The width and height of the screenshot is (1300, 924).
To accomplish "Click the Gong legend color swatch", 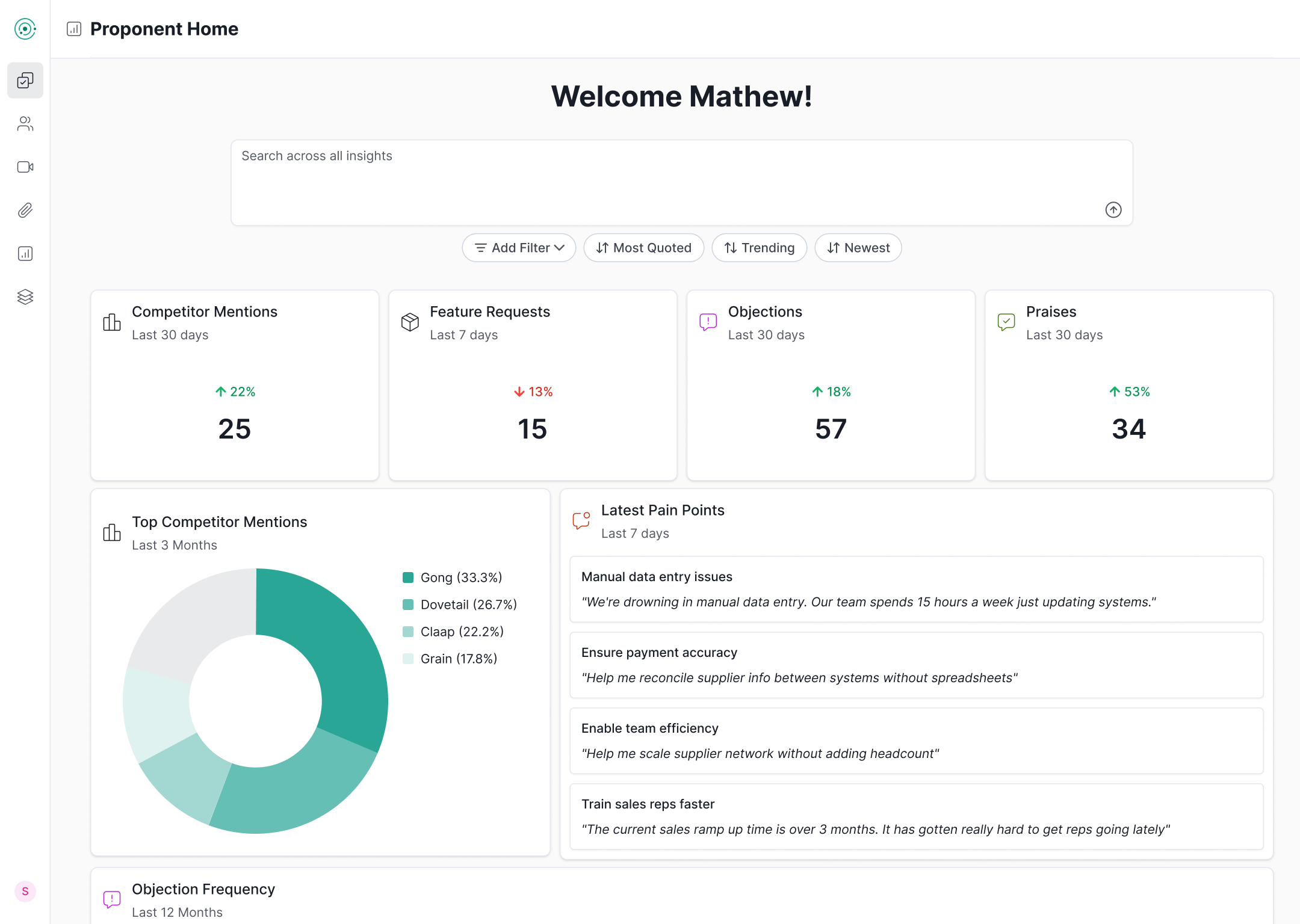I will tap(408, 577).
